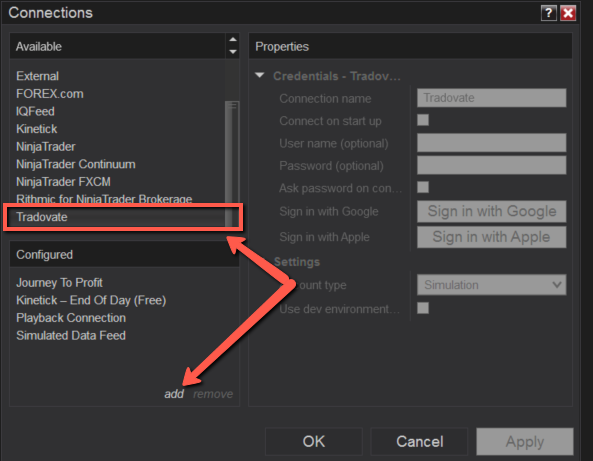This screenshot has height=461, width=593.
Task: Click the help question mark icon
Action: pyautogui.click(x=548, y=13)
